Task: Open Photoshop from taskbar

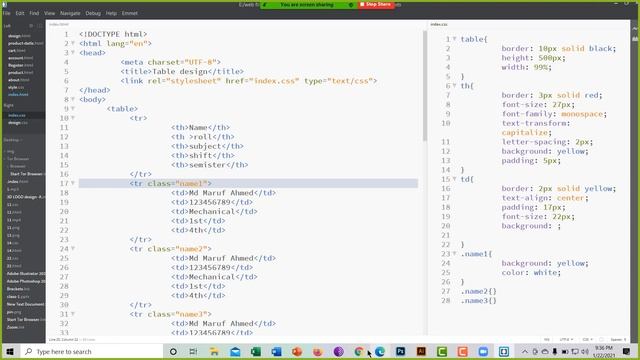Action: (400, 351)
